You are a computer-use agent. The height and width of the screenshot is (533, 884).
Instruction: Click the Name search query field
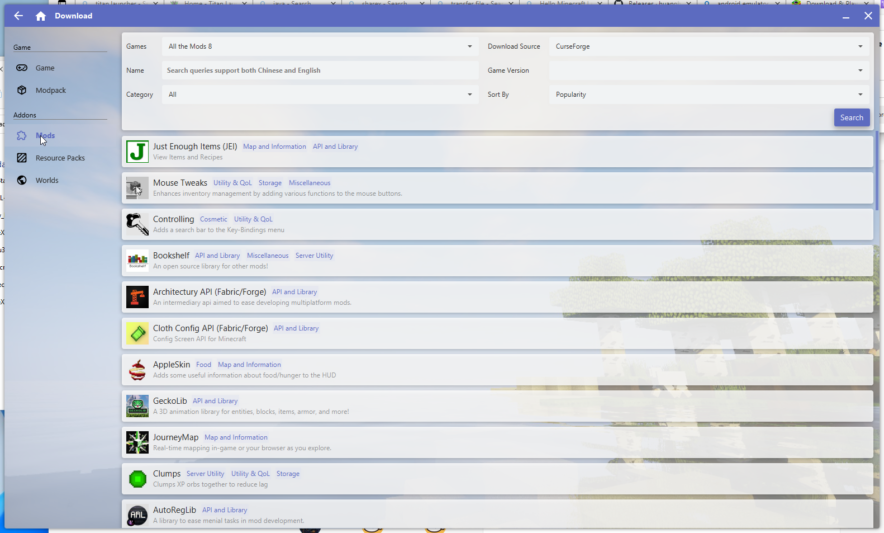point(320,70)
